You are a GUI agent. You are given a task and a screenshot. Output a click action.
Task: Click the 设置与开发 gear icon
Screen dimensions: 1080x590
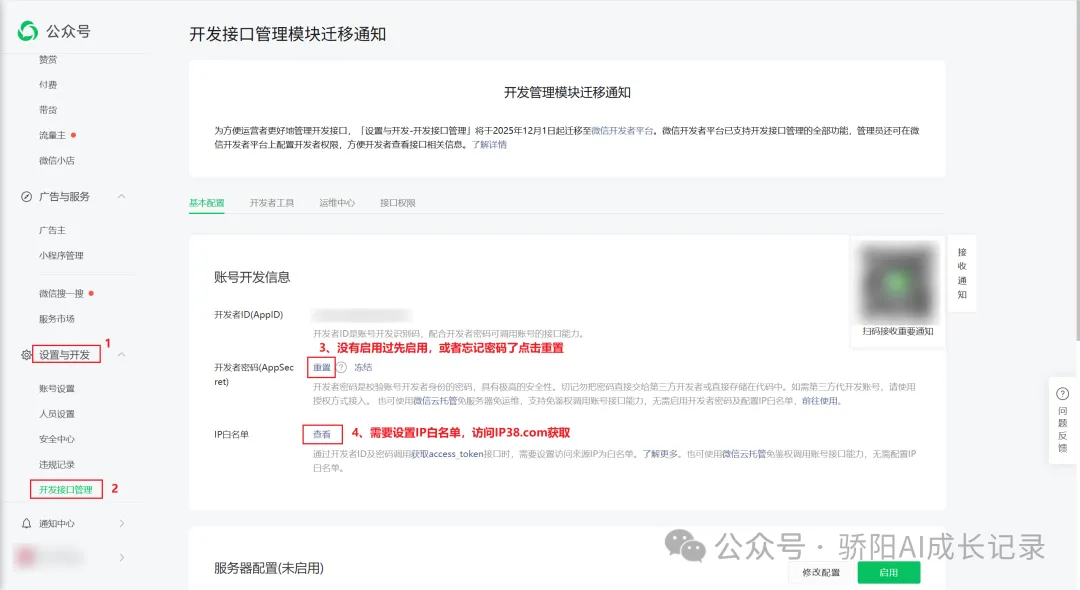pos(26,355)
